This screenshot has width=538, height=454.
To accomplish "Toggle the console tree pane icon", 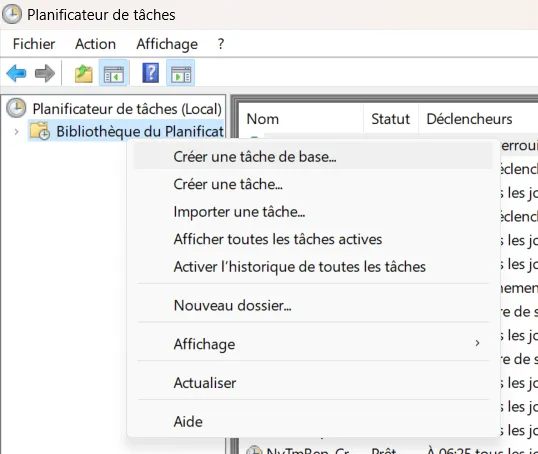I will pos(114,73).
